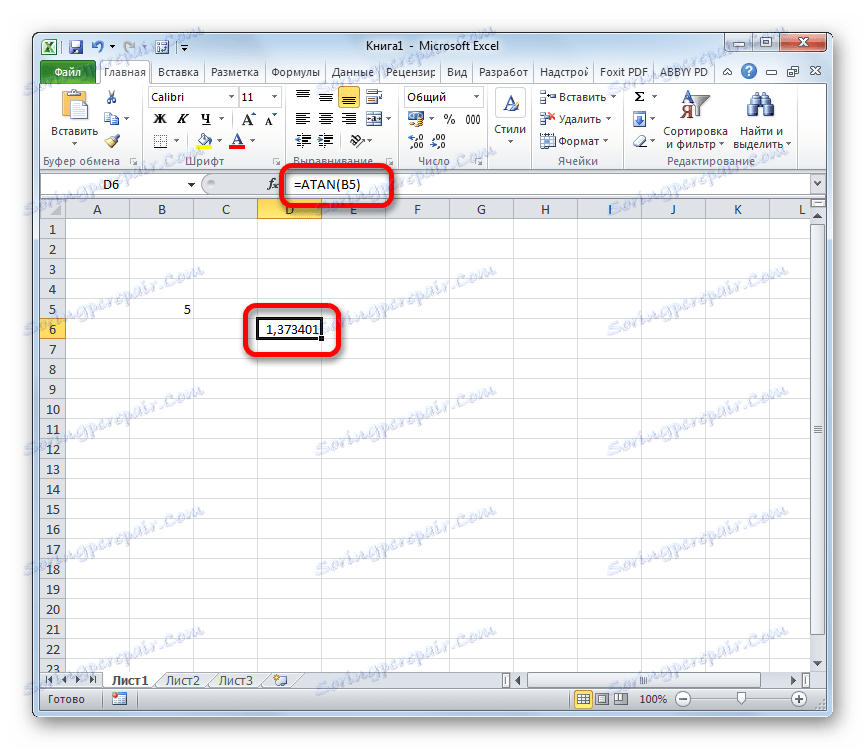Image resolution: width=866 pixels, height=750 pixels.
Task: Switch to the Формулы ribbon tab
Action: coord(294,71)
